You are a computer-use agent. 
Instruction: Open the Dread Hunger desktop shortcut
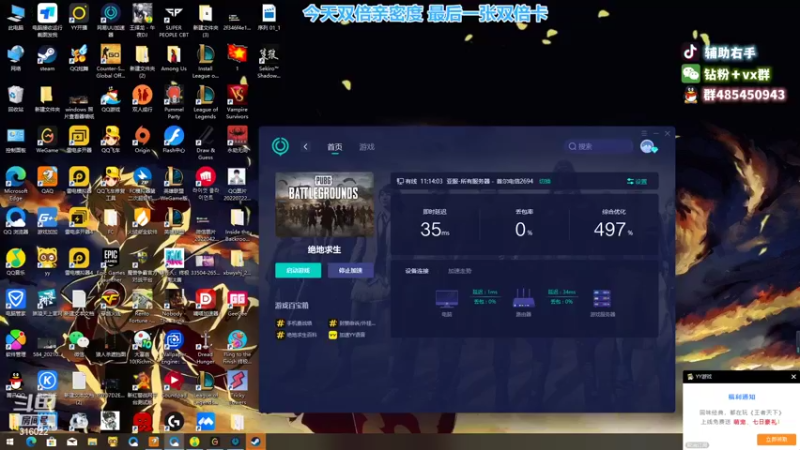206,347
